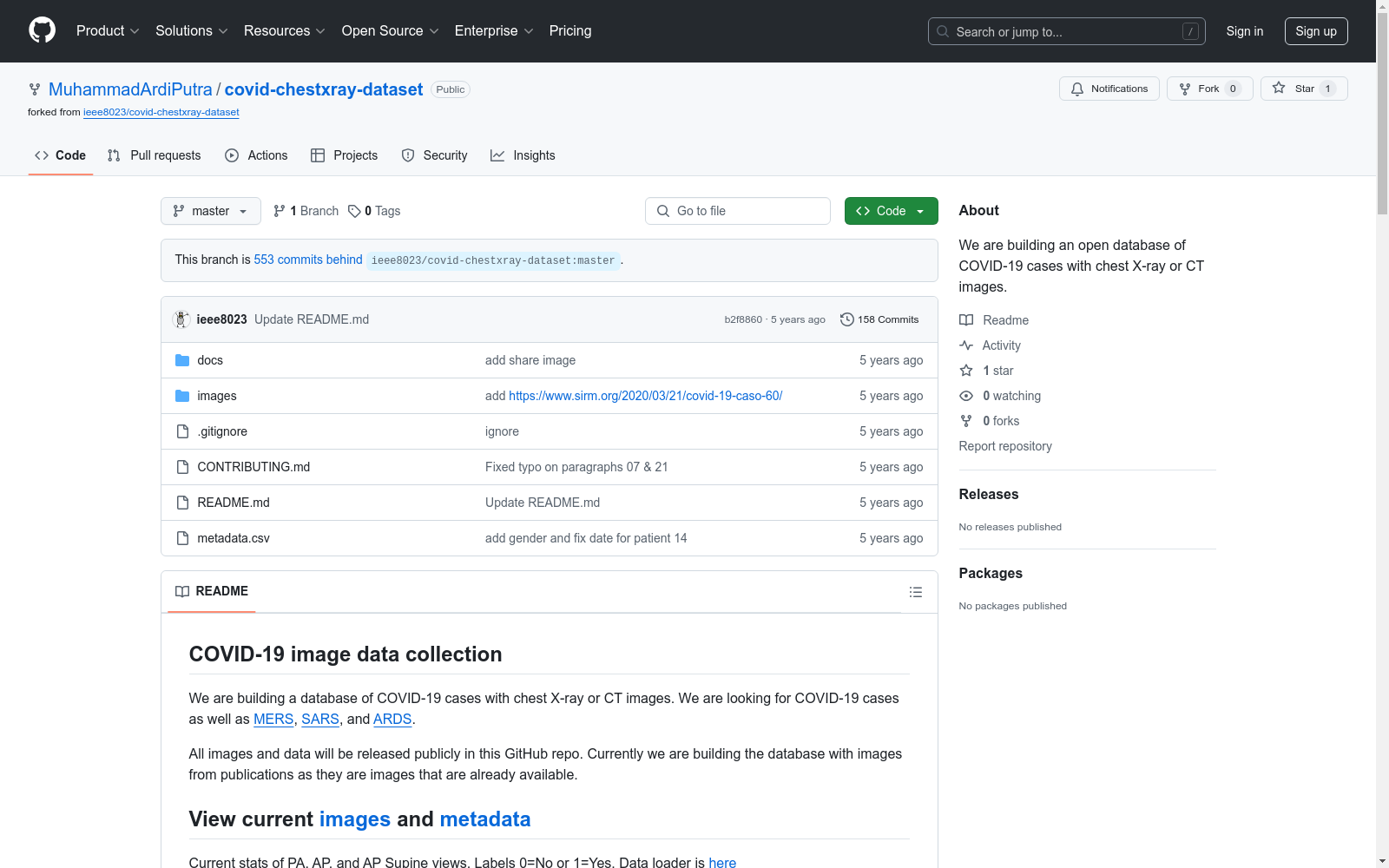This screenshot has height=868, width=1389.
Task: Open the MERS link in README
Action: click(273, 720)
